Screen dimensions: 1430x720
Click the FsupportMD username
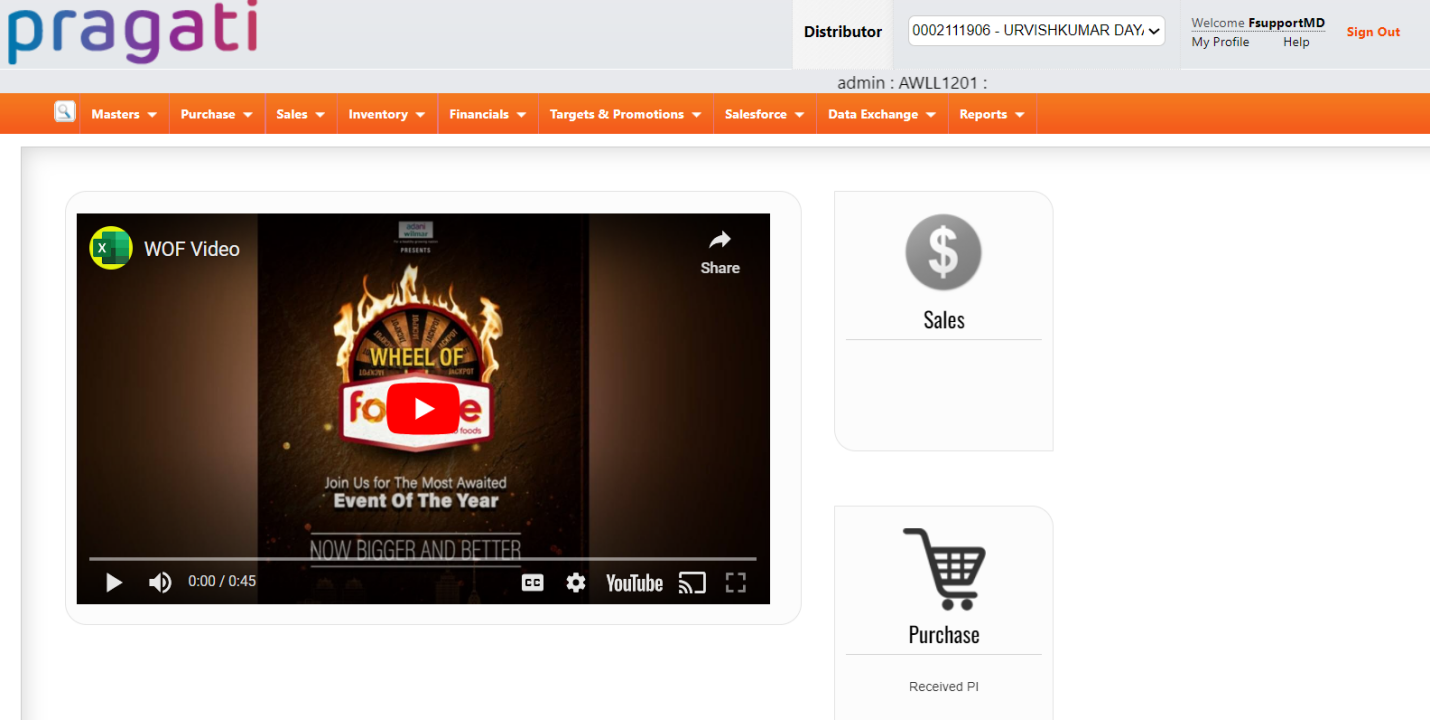pyautogui.click(x=1286, y=23)
